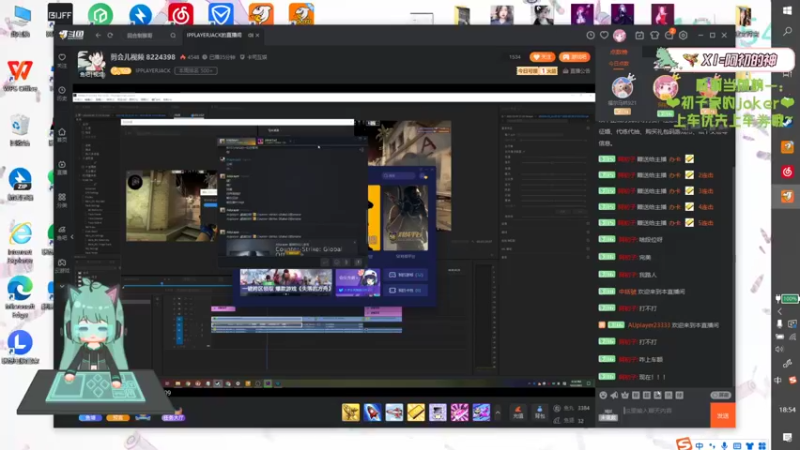Send the purple plane gift
The width and height of the screenshot is (800, 450).
(x=481, y=412)
